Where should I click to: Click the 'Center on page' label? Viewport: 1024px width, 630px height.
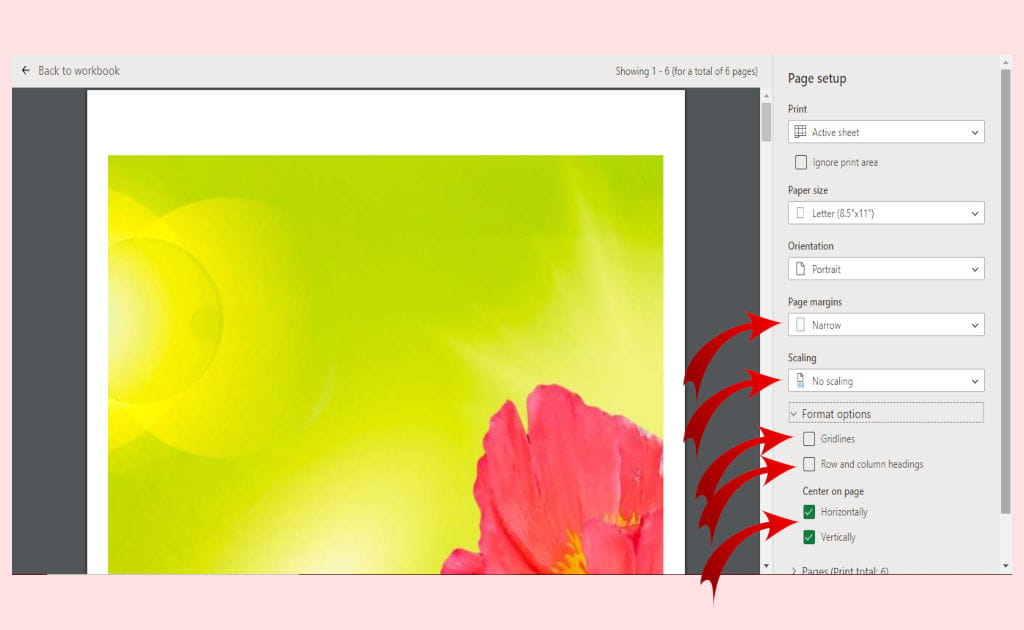[x=833, y=491]
